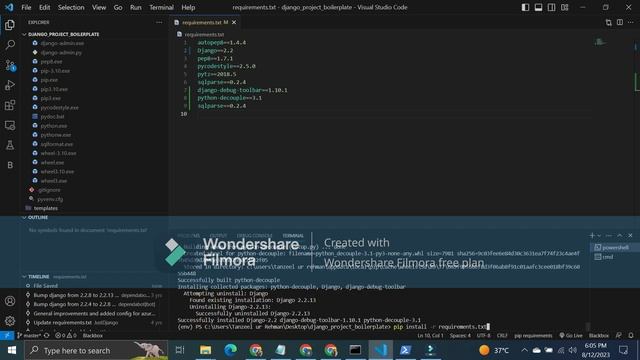Split the editor right
This screenshot has width=640, height=360.
click(x=620, y=22)
